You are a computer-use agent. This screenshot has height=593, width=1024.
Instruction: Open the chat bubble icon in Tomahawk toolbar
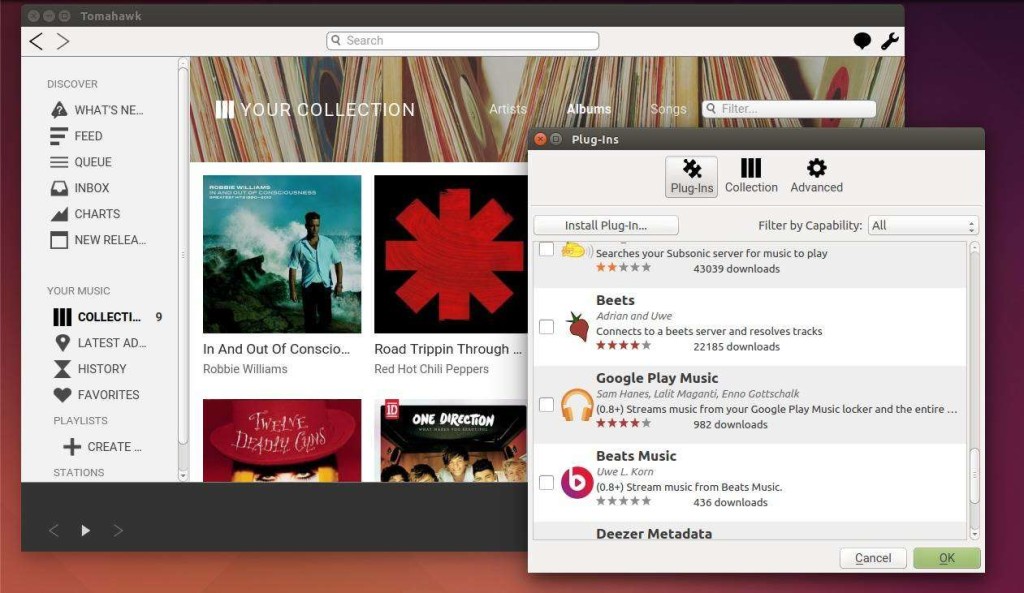862,41
